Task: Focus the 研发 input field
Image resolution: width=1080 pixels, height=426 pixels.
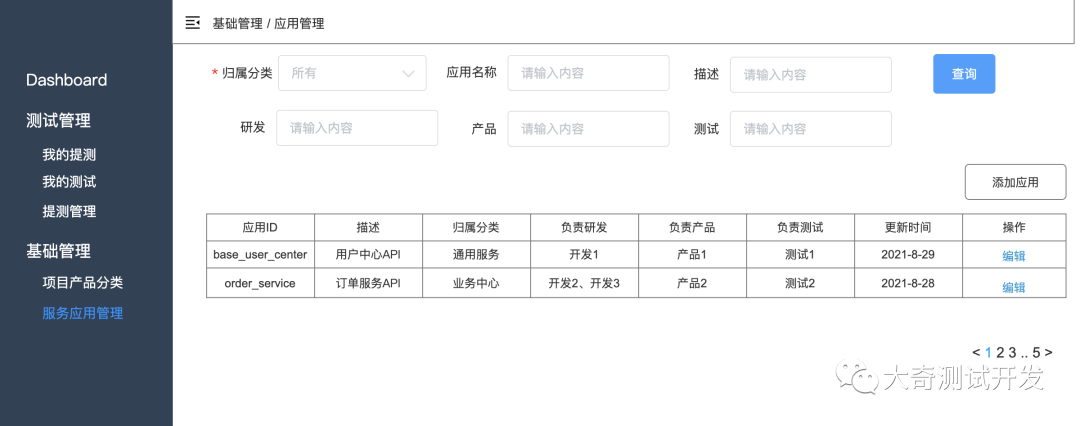Action: 357,128
